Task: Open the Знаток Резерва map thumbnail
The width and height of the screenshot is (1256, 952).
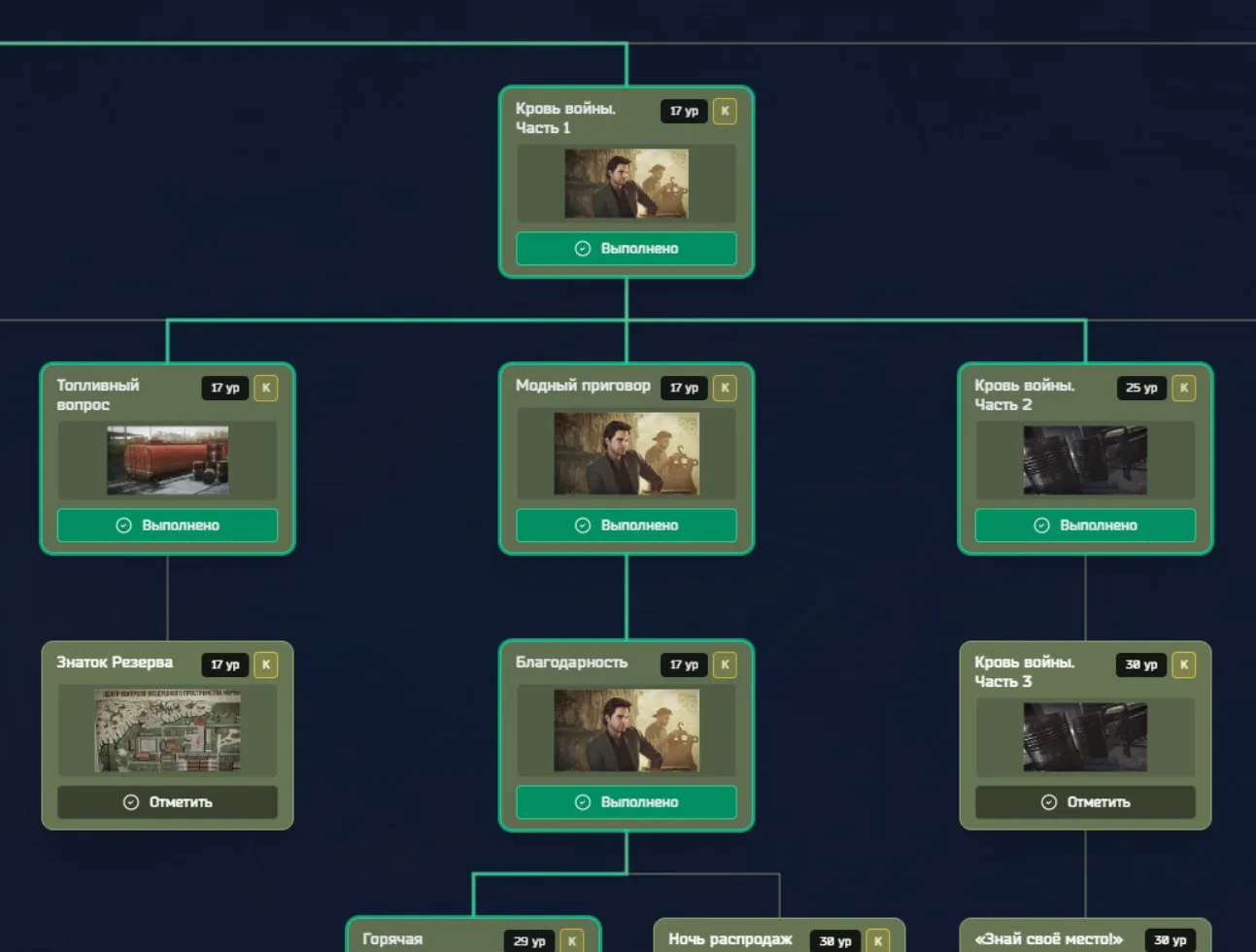Action: (x=167, y=731)
